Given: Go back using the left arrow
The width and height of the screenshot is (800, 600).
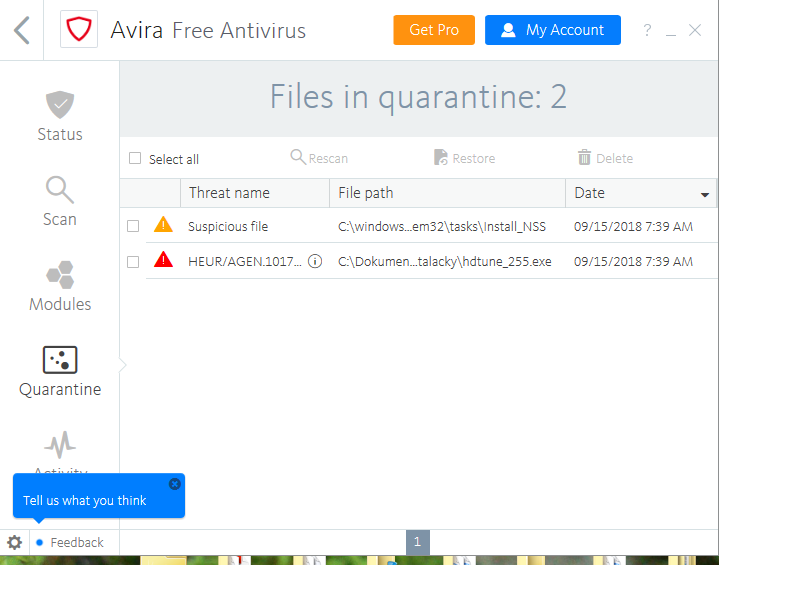Looking at the screenshot, I should 21,30.
